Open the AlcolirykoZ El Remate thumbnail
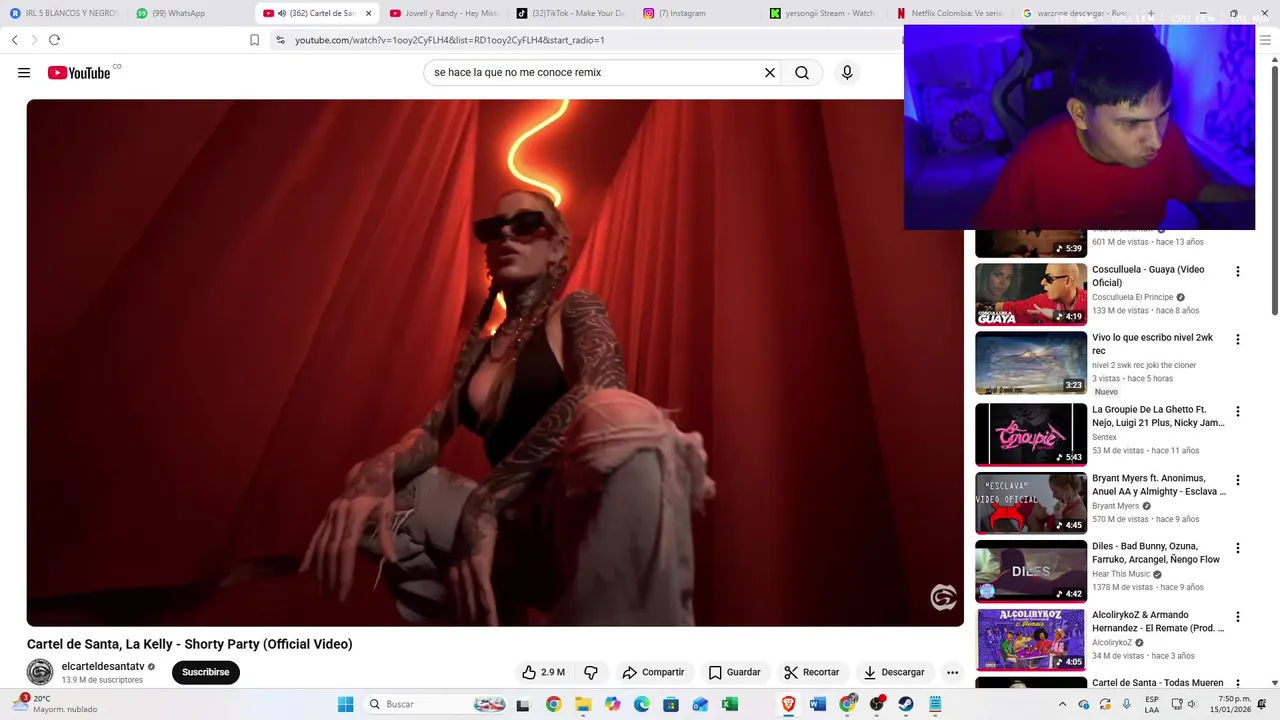The height and width of the screenshot is (720, 1280). click(1031, 639)
